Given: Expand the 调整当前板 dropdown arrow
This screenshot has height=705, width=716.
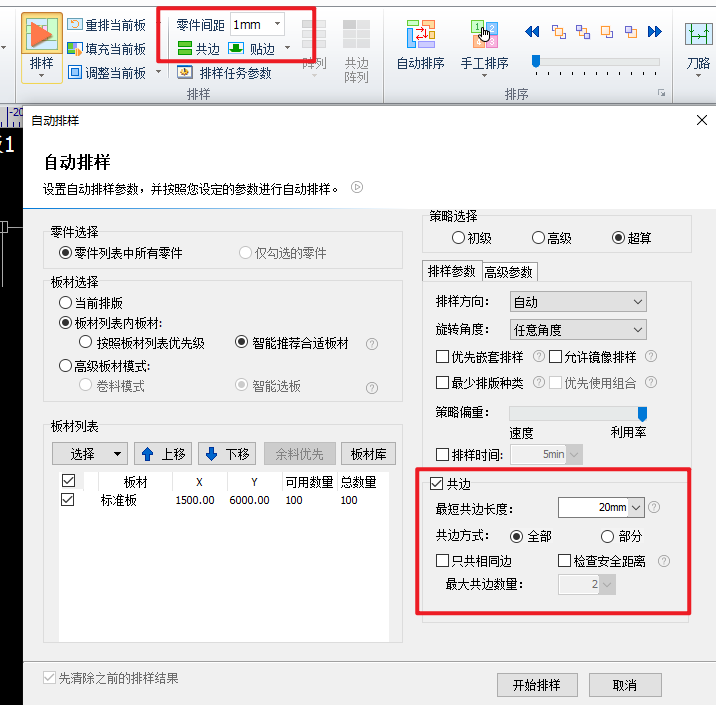Looking at the screenshot, I should (x=158, y=72).
